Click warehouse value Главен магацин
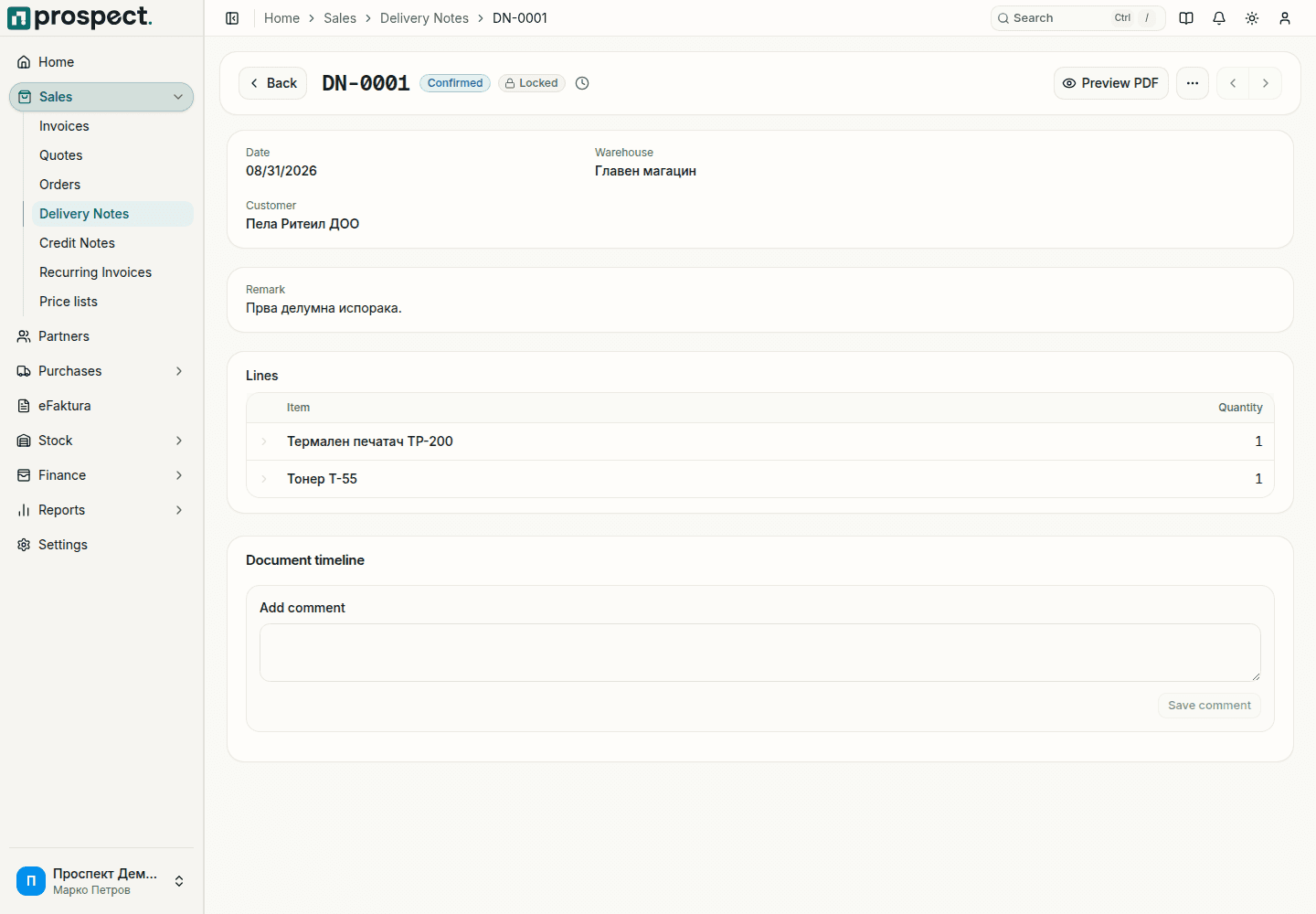This screenshot has width=1316, height=914. tap(645, 171)
